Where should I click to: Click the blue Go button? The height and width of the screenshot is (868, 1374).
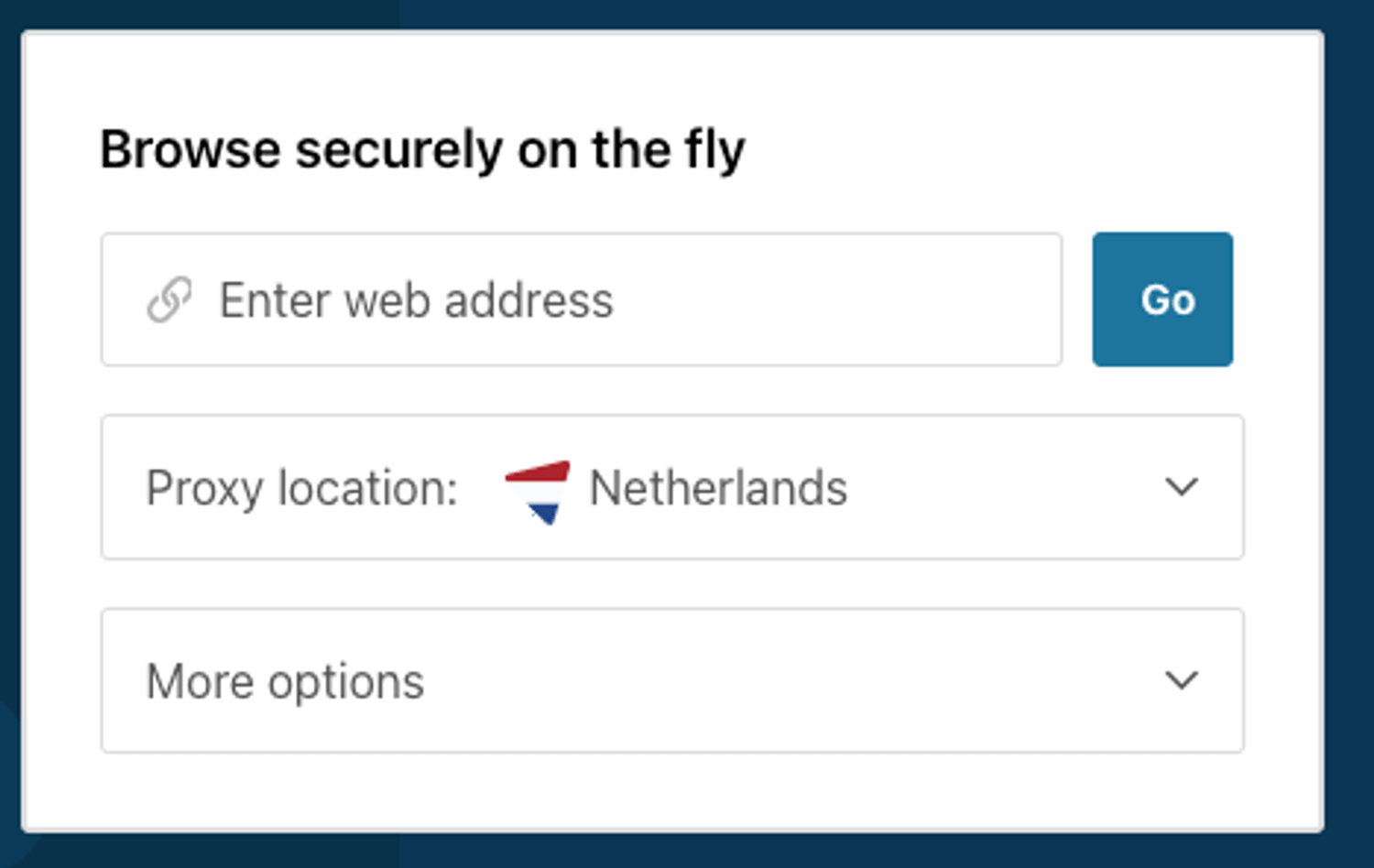(1162, 299)
